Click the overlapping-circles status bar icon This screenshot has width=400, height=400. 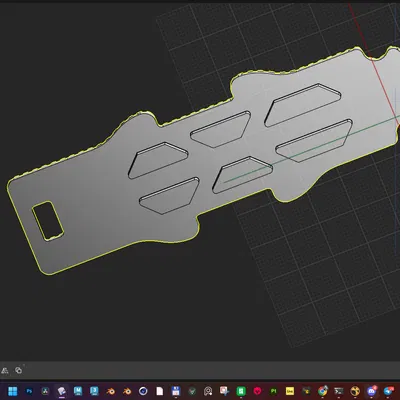[19, 370]
